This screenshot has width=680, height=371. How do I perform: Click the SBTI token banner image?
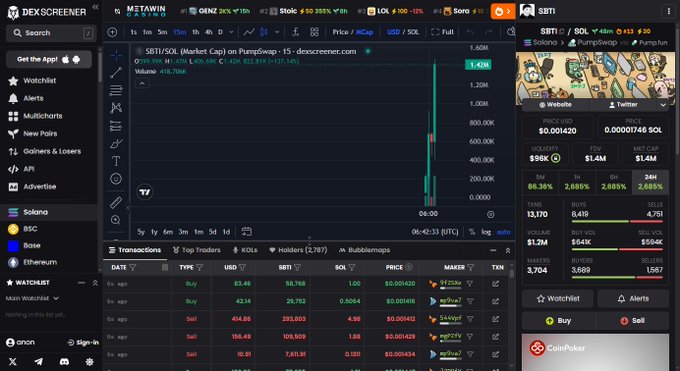coord(595,76)
